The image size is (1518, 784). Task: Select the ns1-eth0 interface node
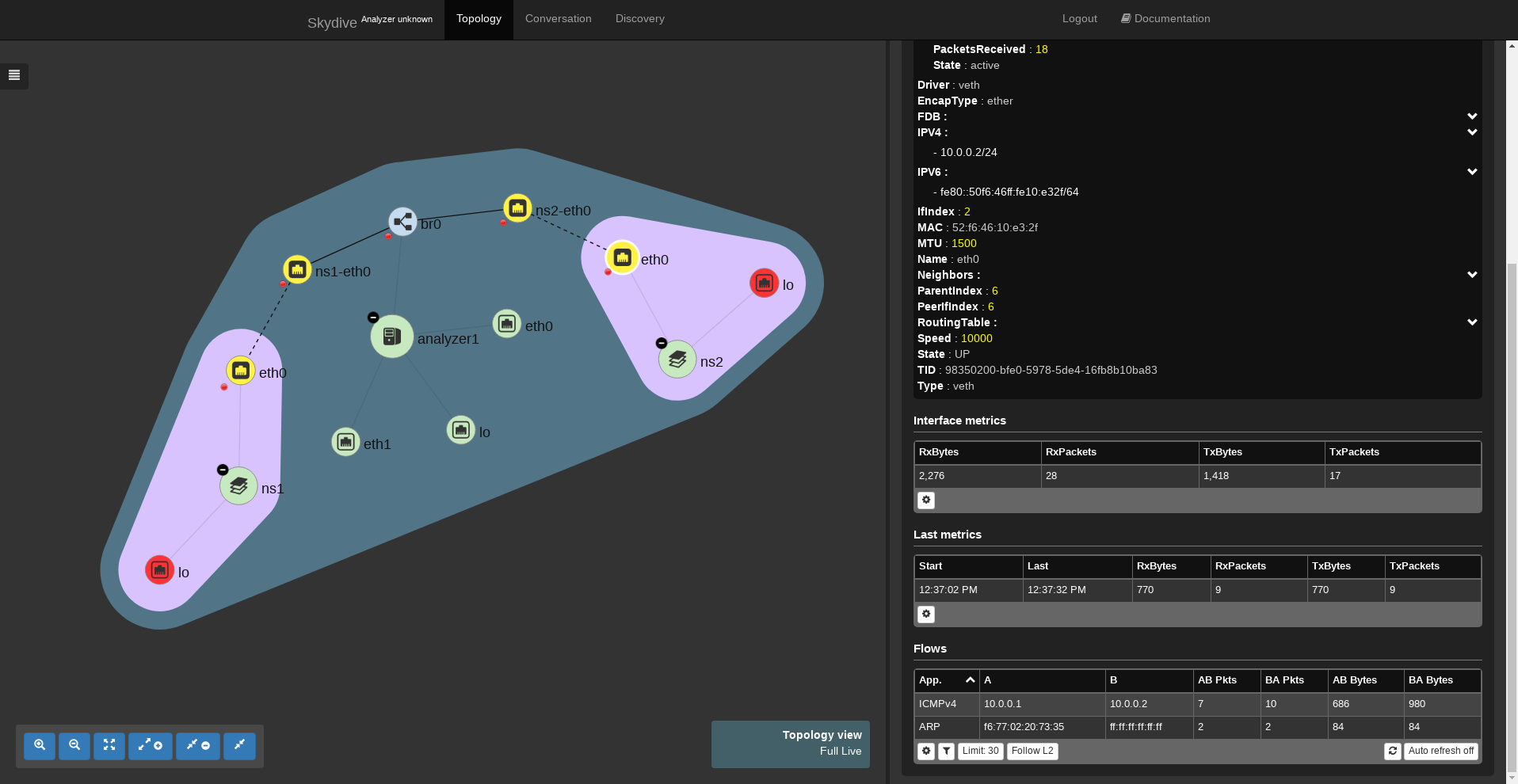297,270
